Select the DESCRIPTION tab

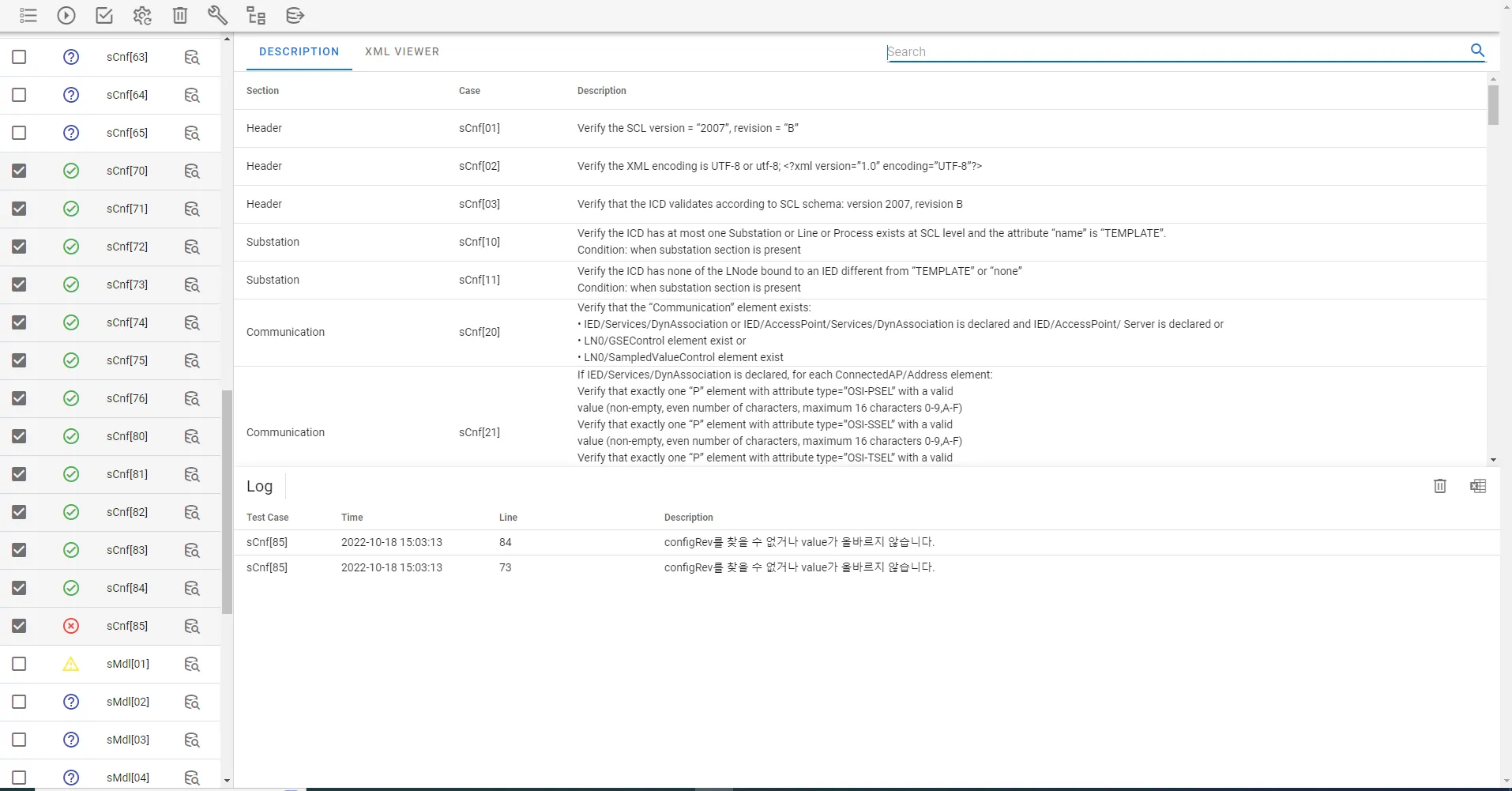tap(299, 52)
